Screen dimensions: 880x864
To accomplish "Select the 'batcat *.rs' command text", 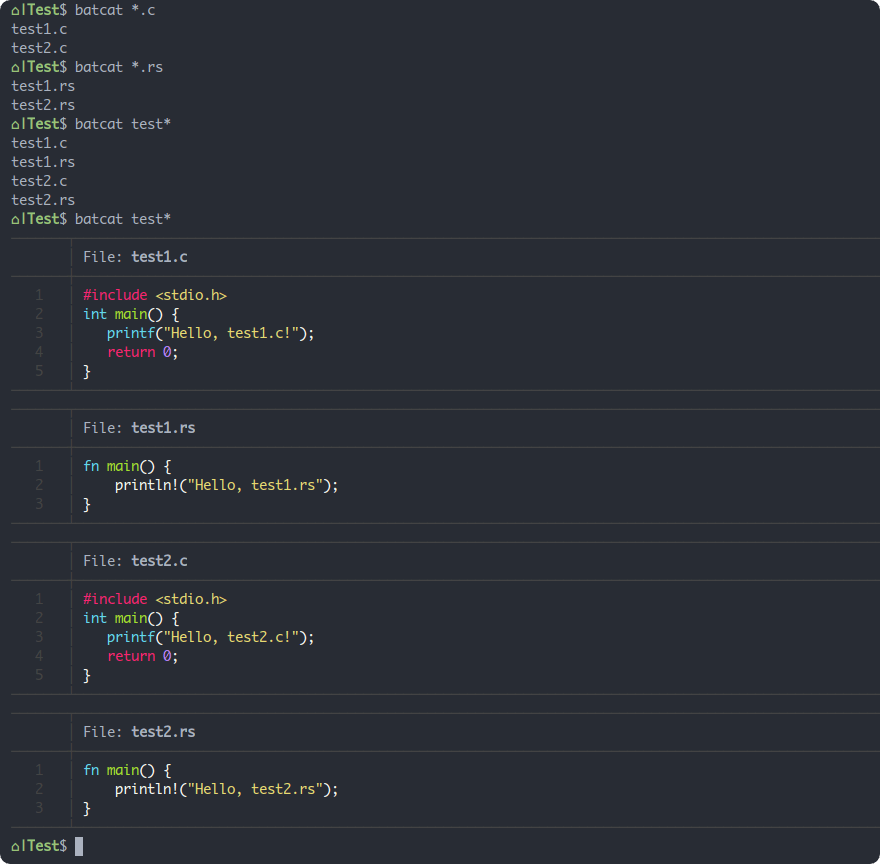I will pos(118,67).
